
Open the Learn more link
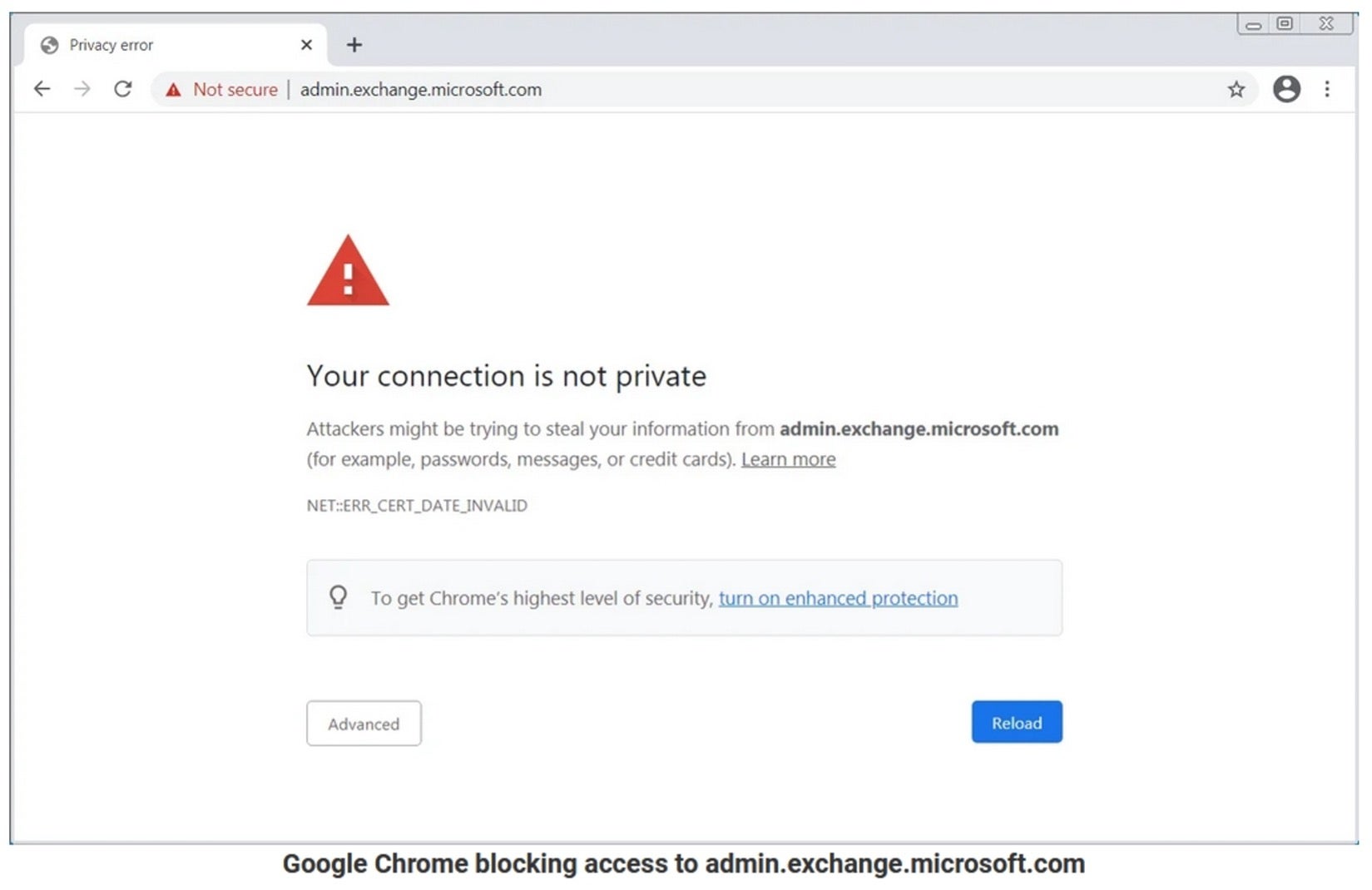[788, 459]
